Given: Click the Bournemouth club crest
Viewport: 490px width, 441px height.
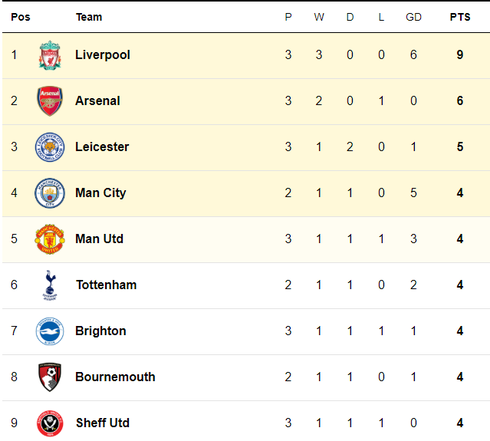Looking at the screenshot, I should pos(50,377).
